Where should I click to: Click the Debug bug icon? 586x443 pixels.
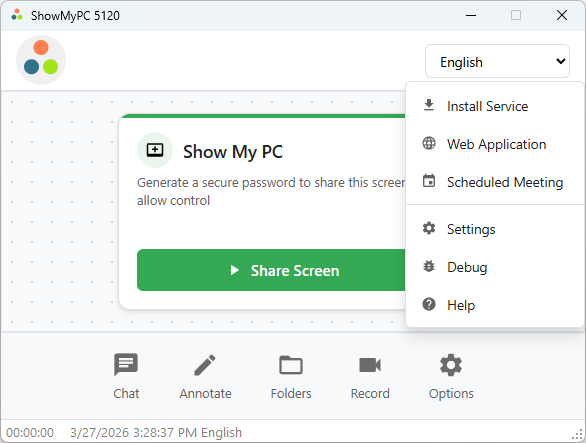tap(429, 266)
